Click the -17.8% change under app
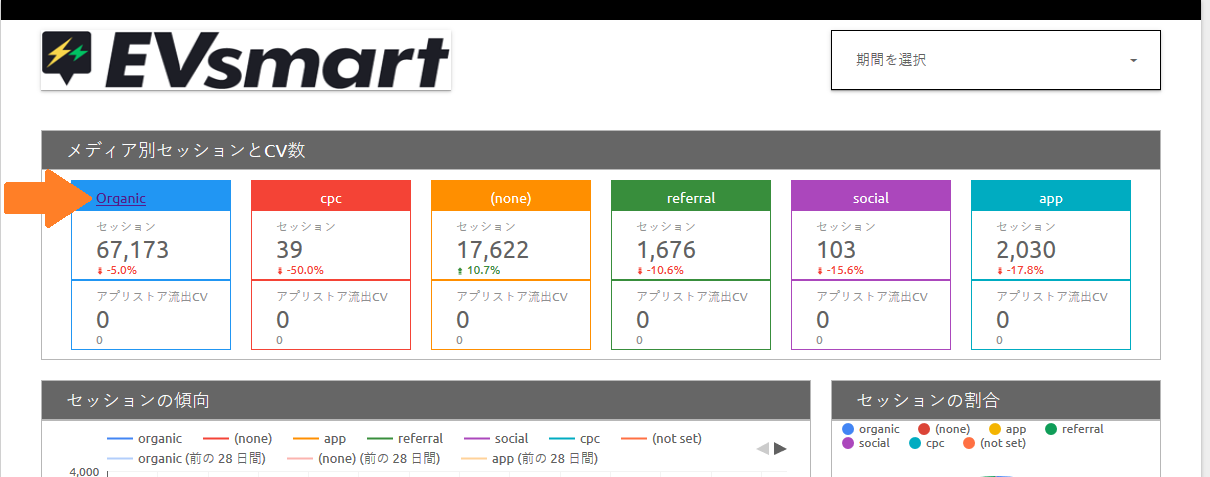Screen dimensions: 1210x477 pos(1020,270)
